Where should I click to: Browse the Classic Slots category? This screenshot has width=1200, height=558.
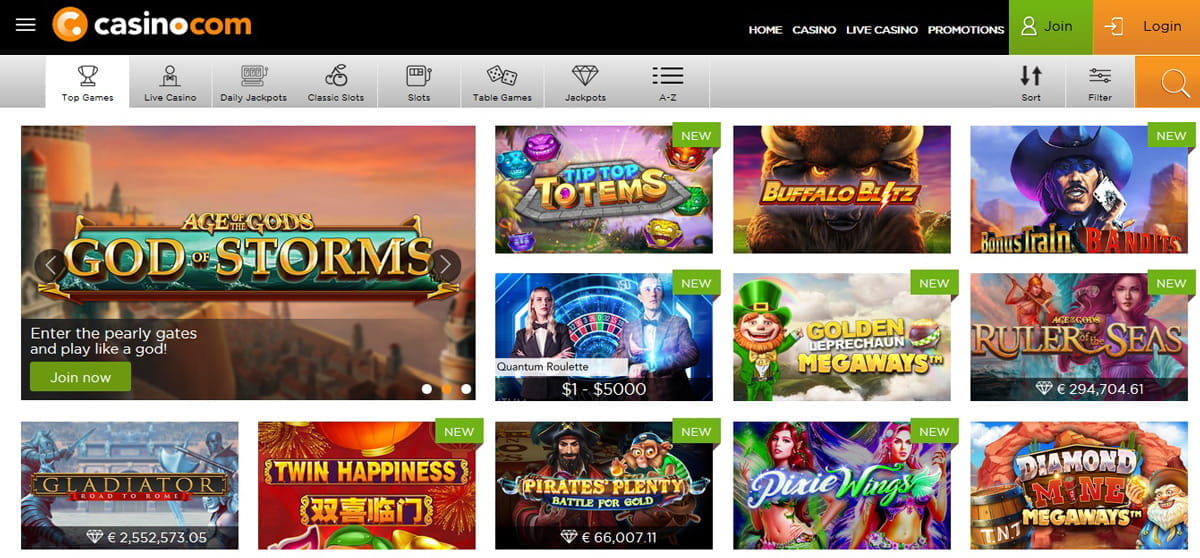[x=336, y=82]
